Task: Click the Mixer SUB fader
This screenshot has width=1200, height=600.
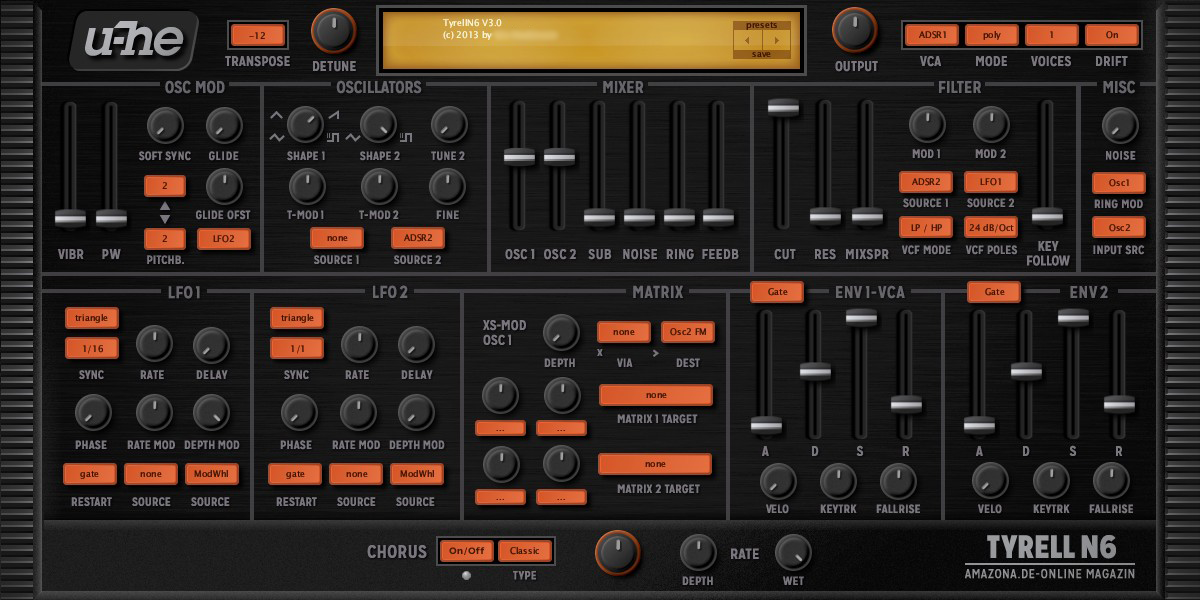Action: [599, 216]
